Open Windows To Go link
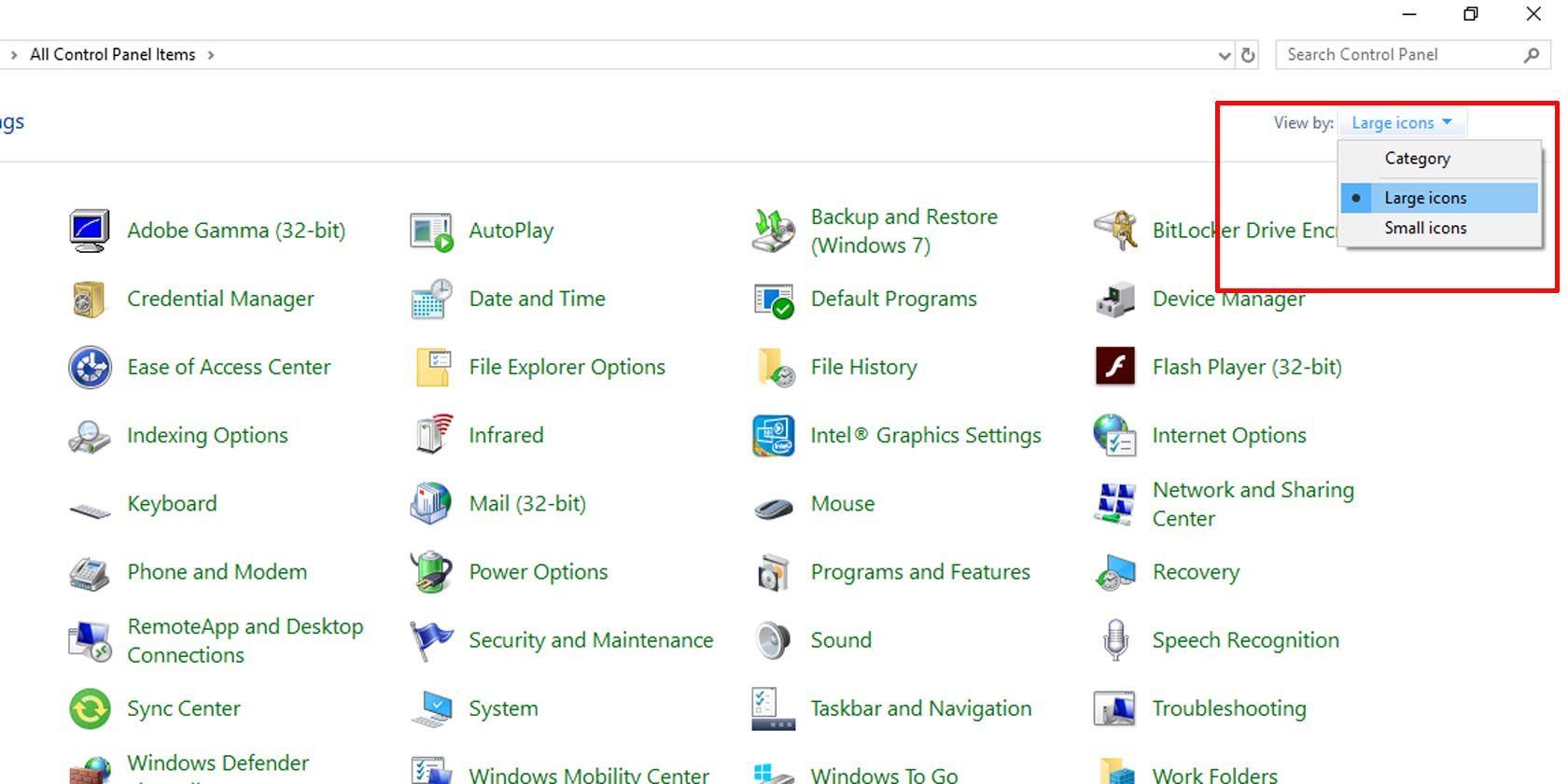The height and width of the screenshot is (784, 1568). point(884,774)
